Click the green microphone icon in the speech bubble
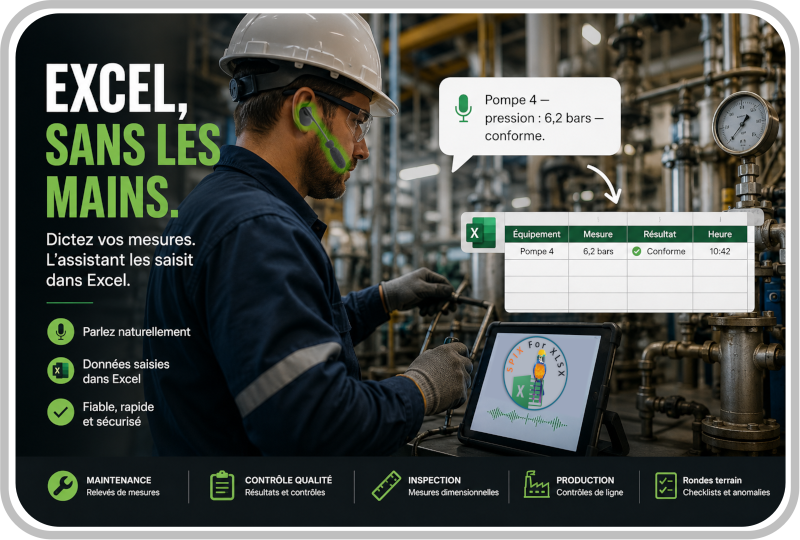The width and height of the screenshot is (800, 540). click(x=463, y=108)
